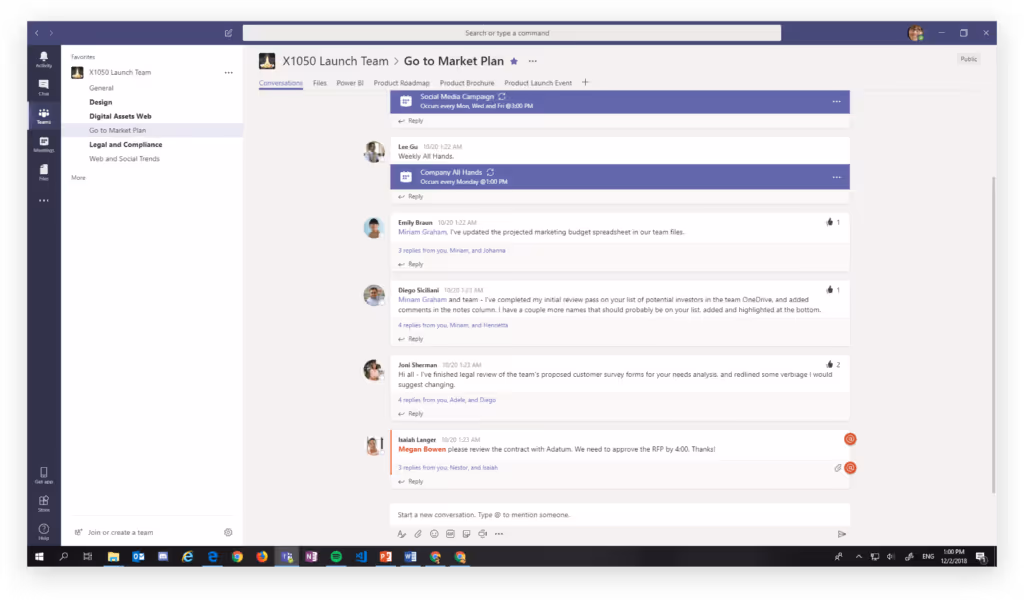Expand 3 replies from you, Miriam, and Johanna
This screenshot has height=600, width=1024.
pyautogui.click(x=452, y=251)
